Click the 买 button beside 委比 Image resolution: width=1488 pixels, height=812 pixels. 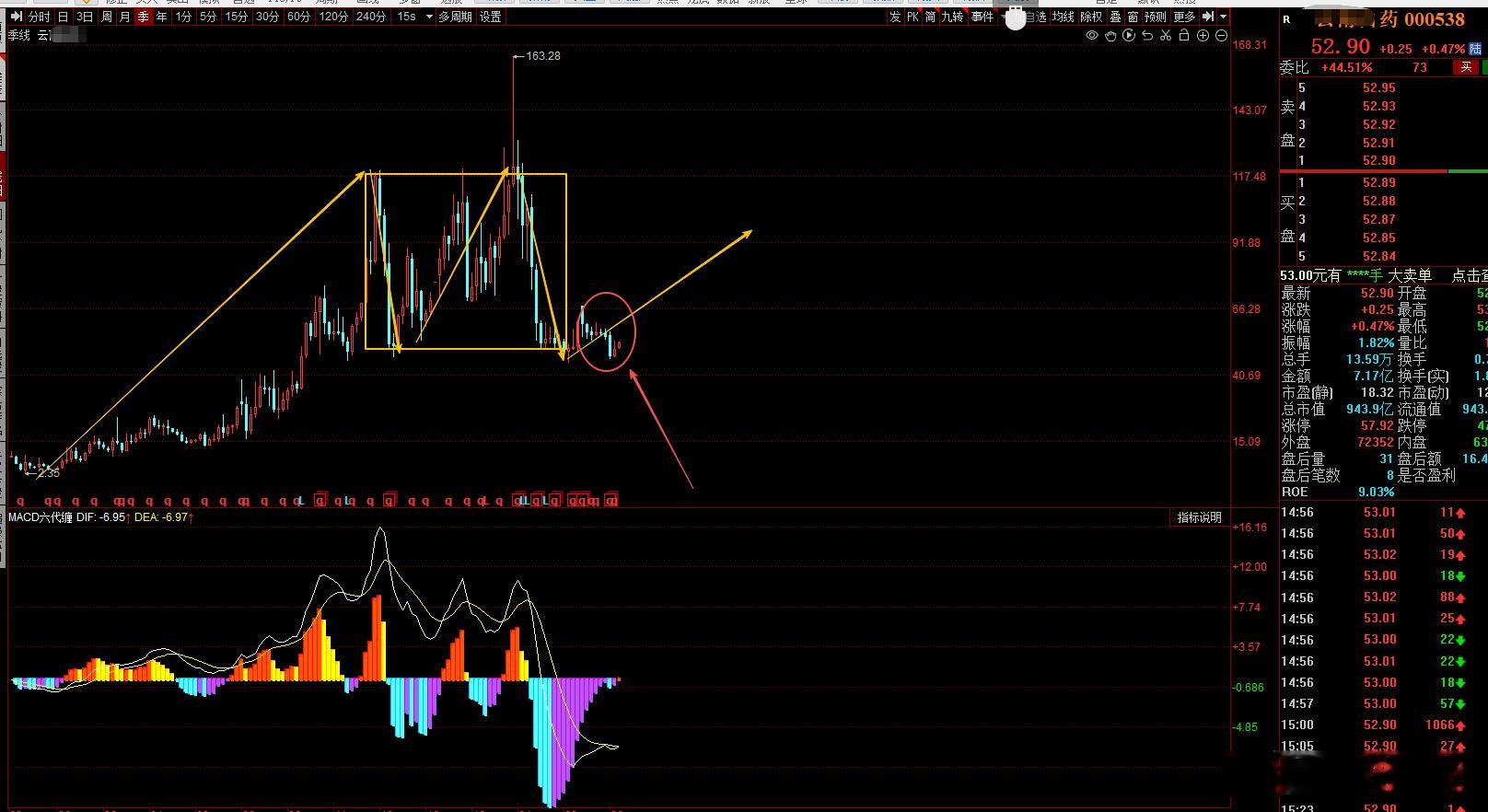[x=1466, y=67]
